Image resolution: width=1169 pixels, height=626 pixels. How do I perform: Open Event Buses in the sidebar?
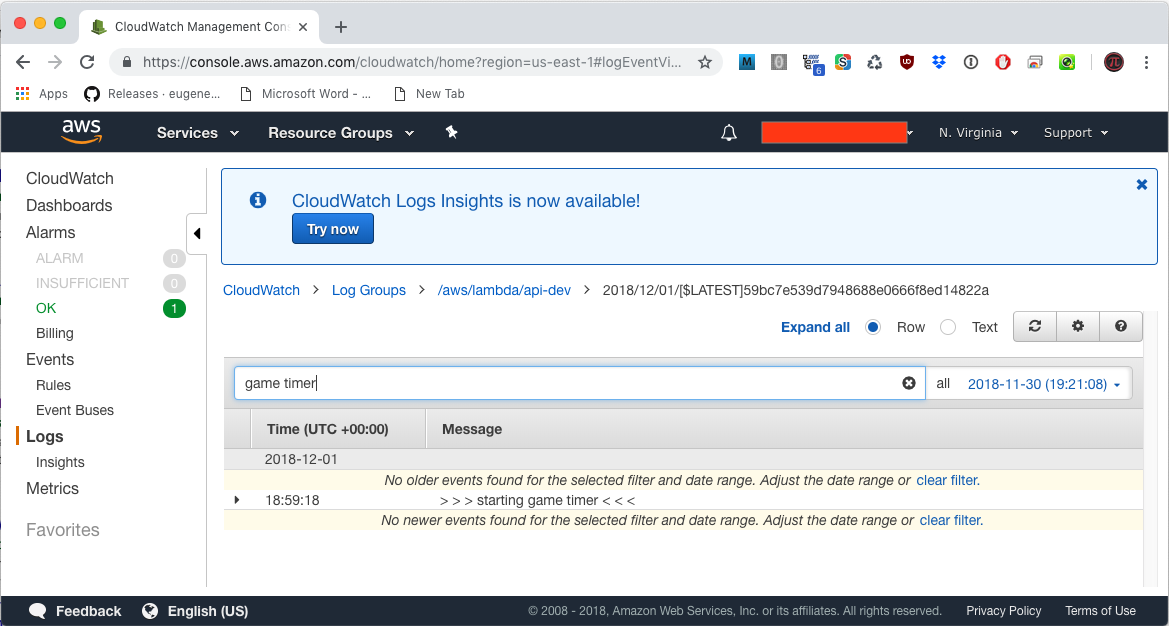pos(75,410)
